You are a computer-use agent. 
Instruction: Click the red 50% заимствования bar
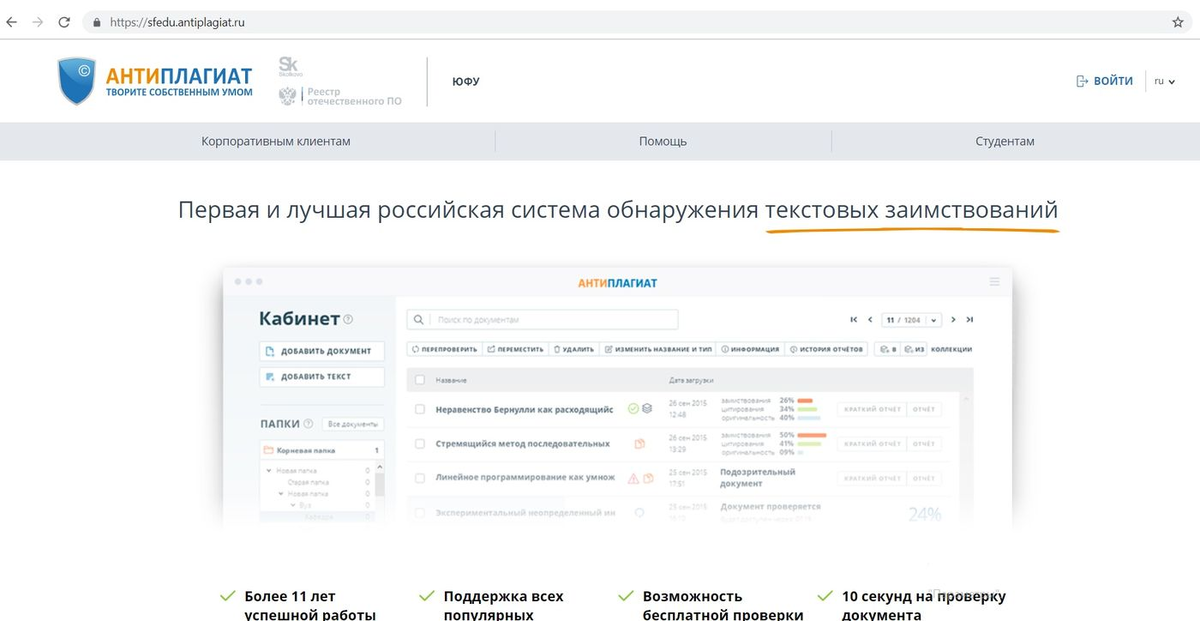[x=811, y=435]
